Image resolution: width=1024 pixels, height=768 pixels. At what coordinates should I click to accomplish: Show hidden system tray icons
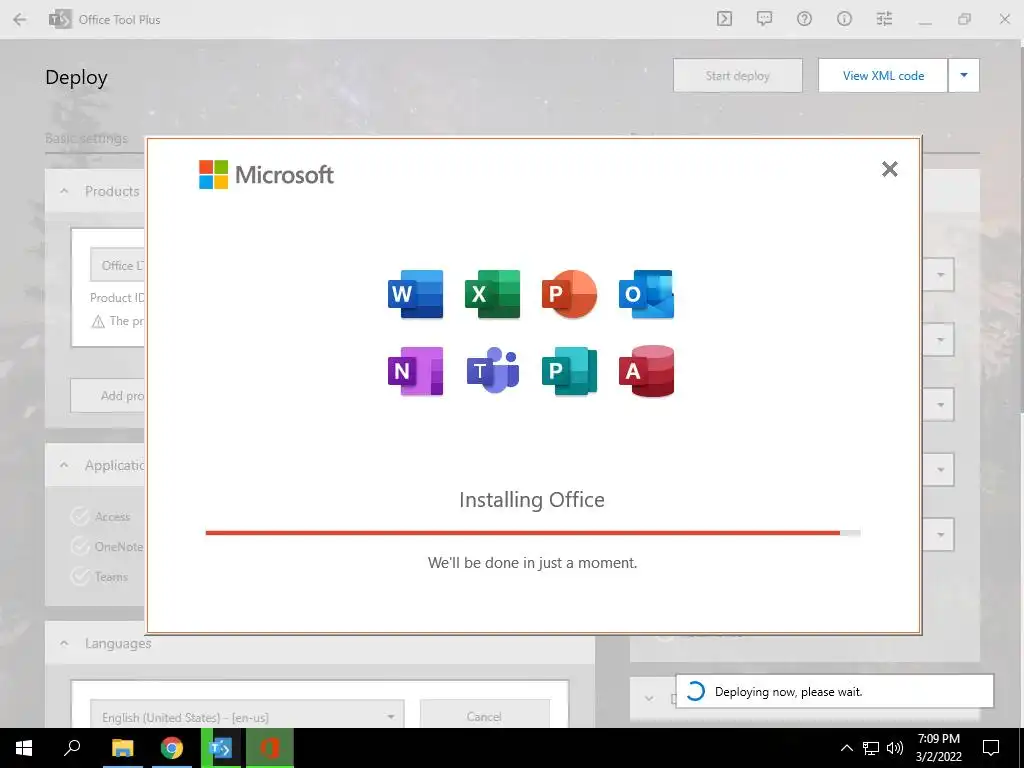[x=846, y=748]
